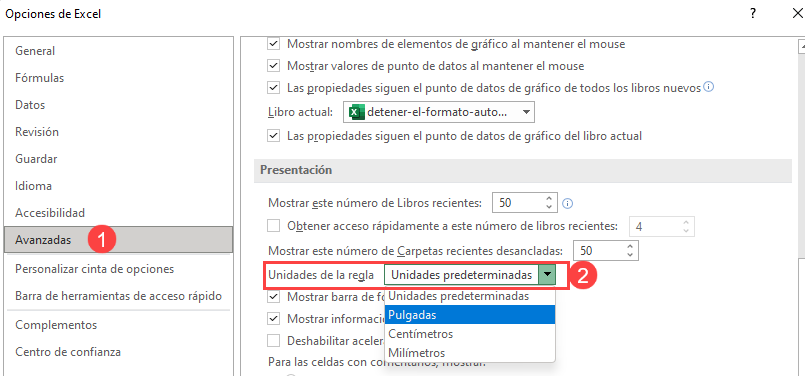Open Personalizar cinta de opciones
The width and height of the screenshot is (805, 376).
coord(94,269)
